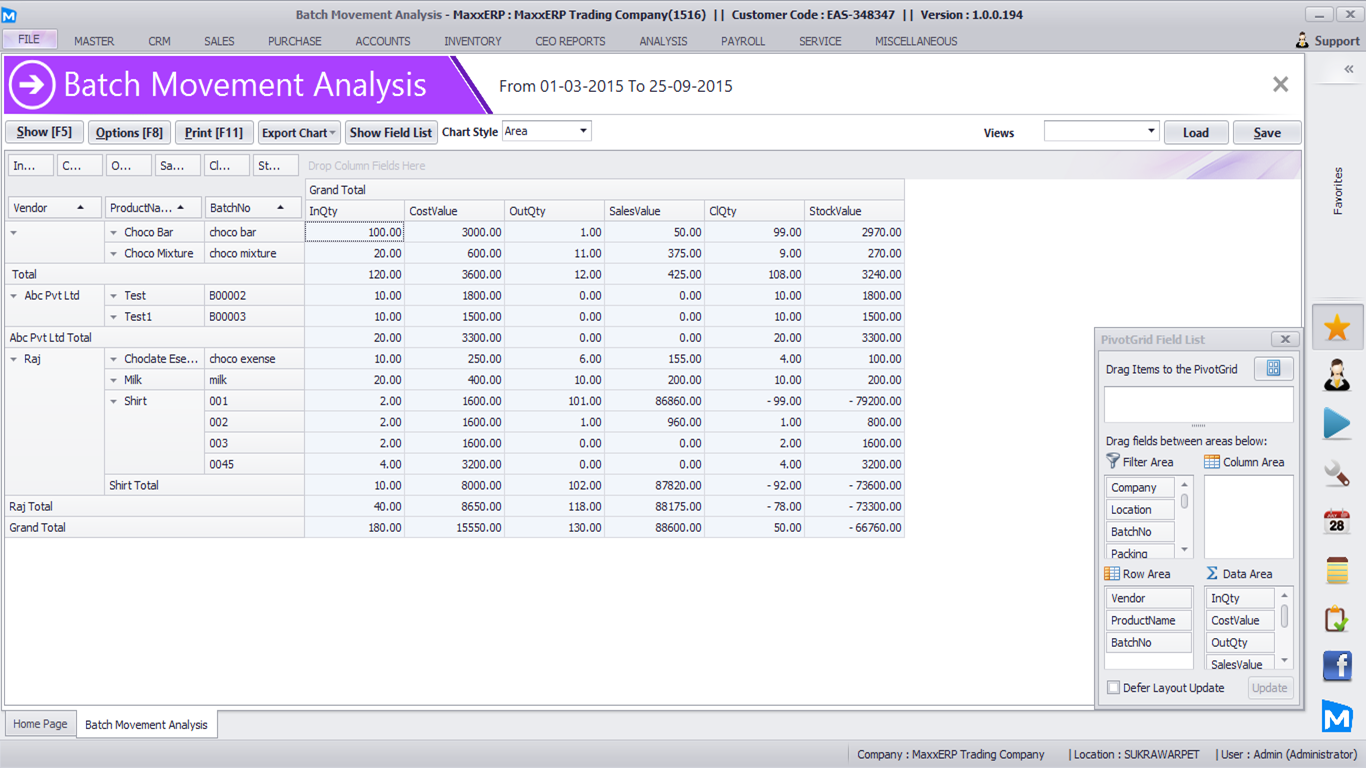The image size is (1366, 768).
Task: Open the calendar icon in sidebar
Action: tap(1337, 521)
